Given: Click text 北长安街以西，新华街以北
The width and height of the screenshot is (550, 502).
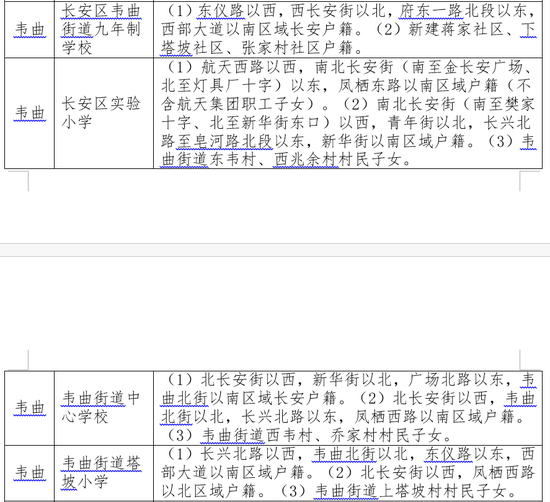Looking at the screenshot, I should tap(296, 380).
